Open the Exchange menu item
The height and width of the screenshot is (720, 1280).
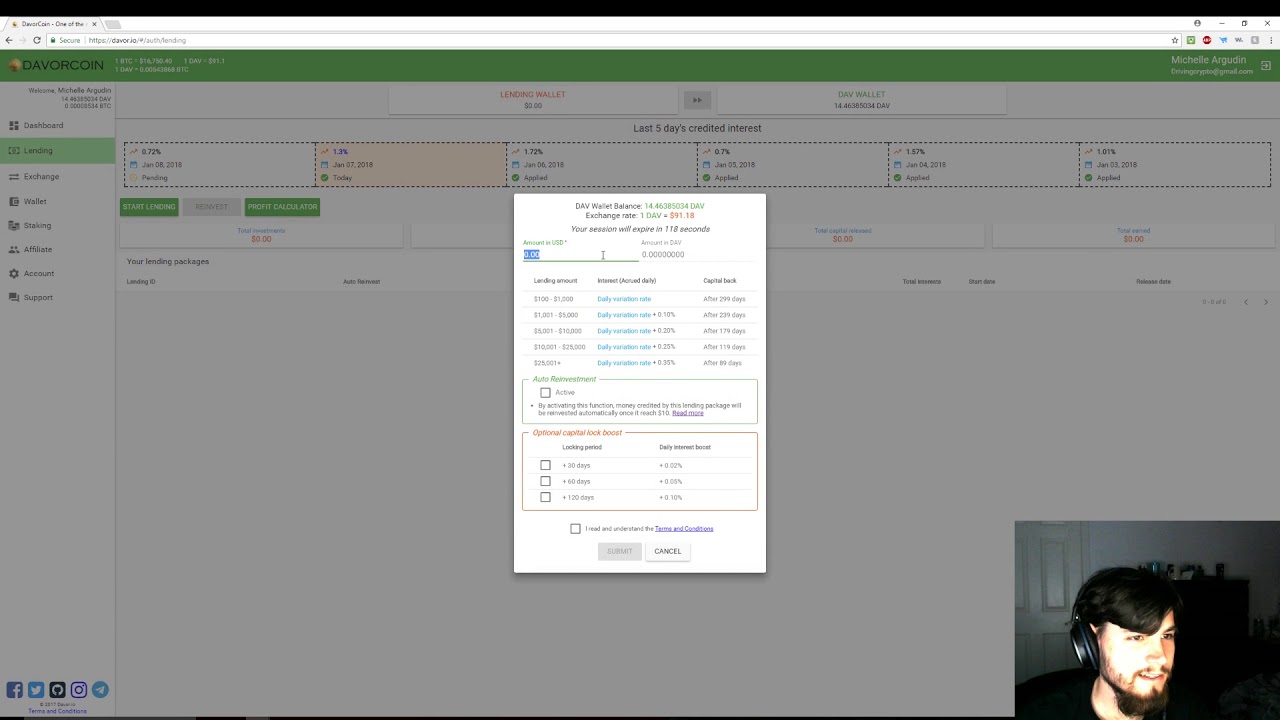[x=57, y=177]
